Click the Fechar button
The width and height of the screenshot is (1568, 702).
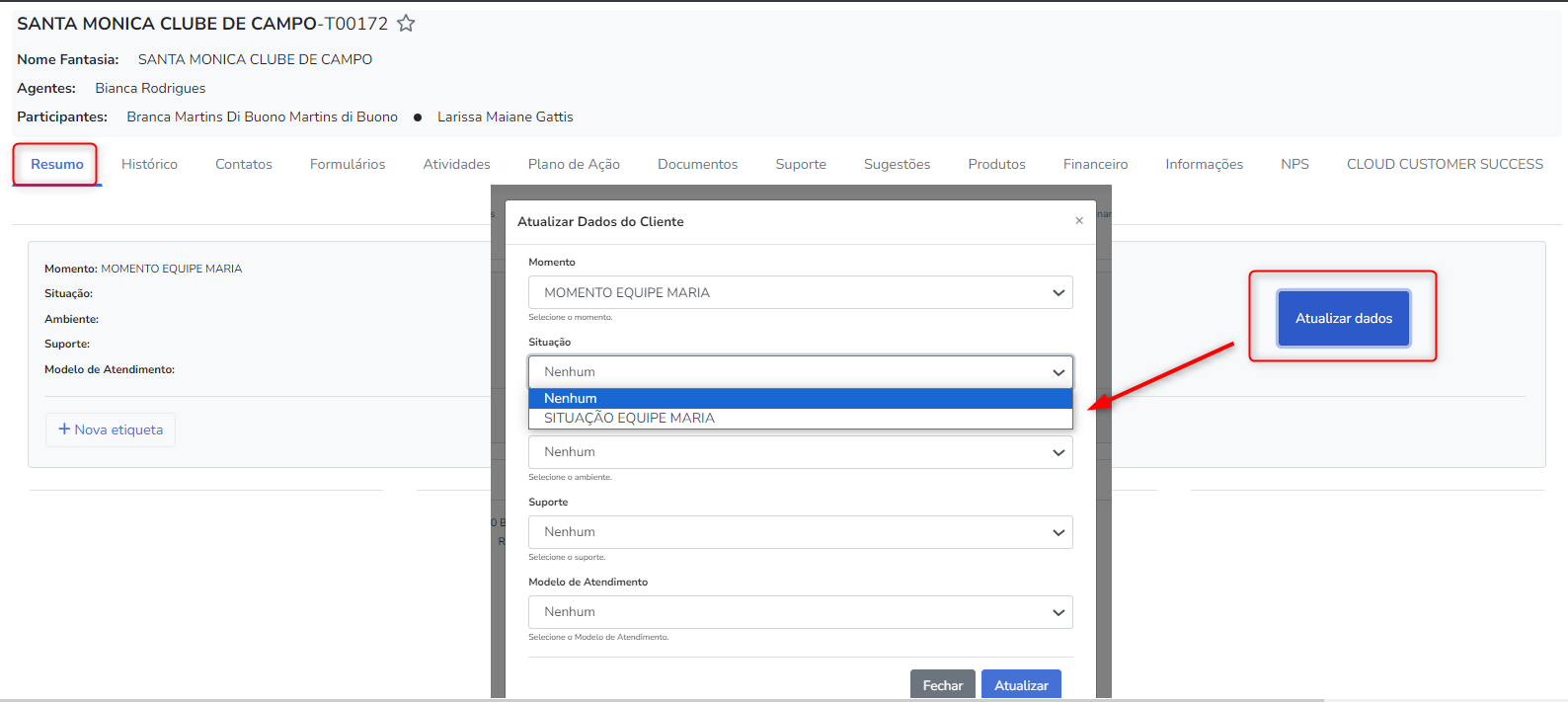pyautogui.click(x=943, y=684)
